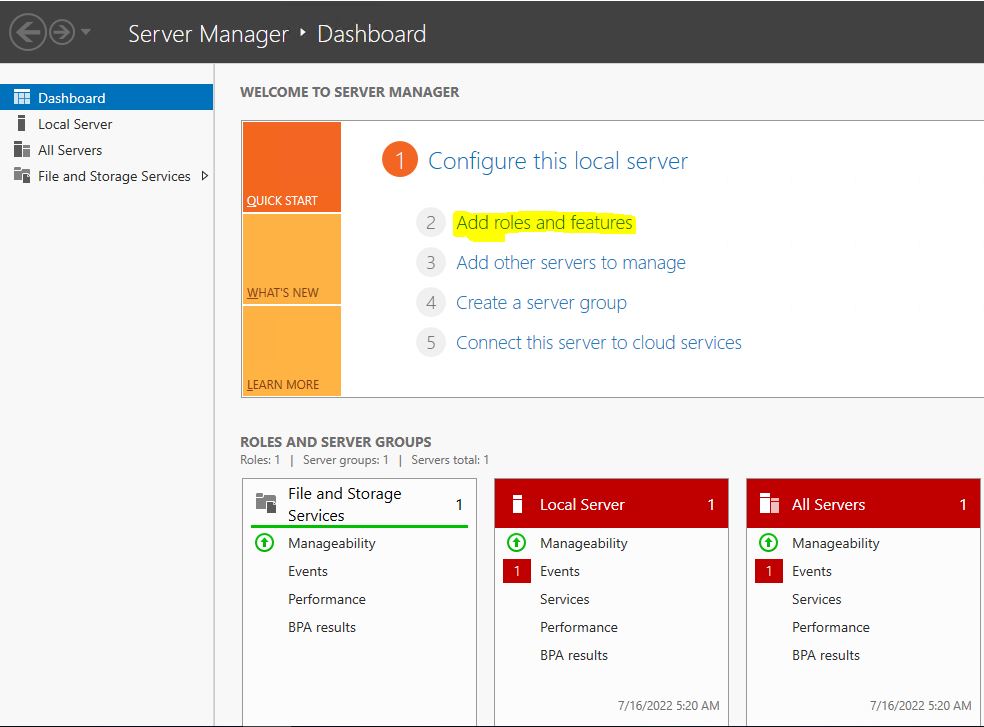Click the step 2 number circle
Viewport: 984px width, 727px height.
click(x=430, y=223)
